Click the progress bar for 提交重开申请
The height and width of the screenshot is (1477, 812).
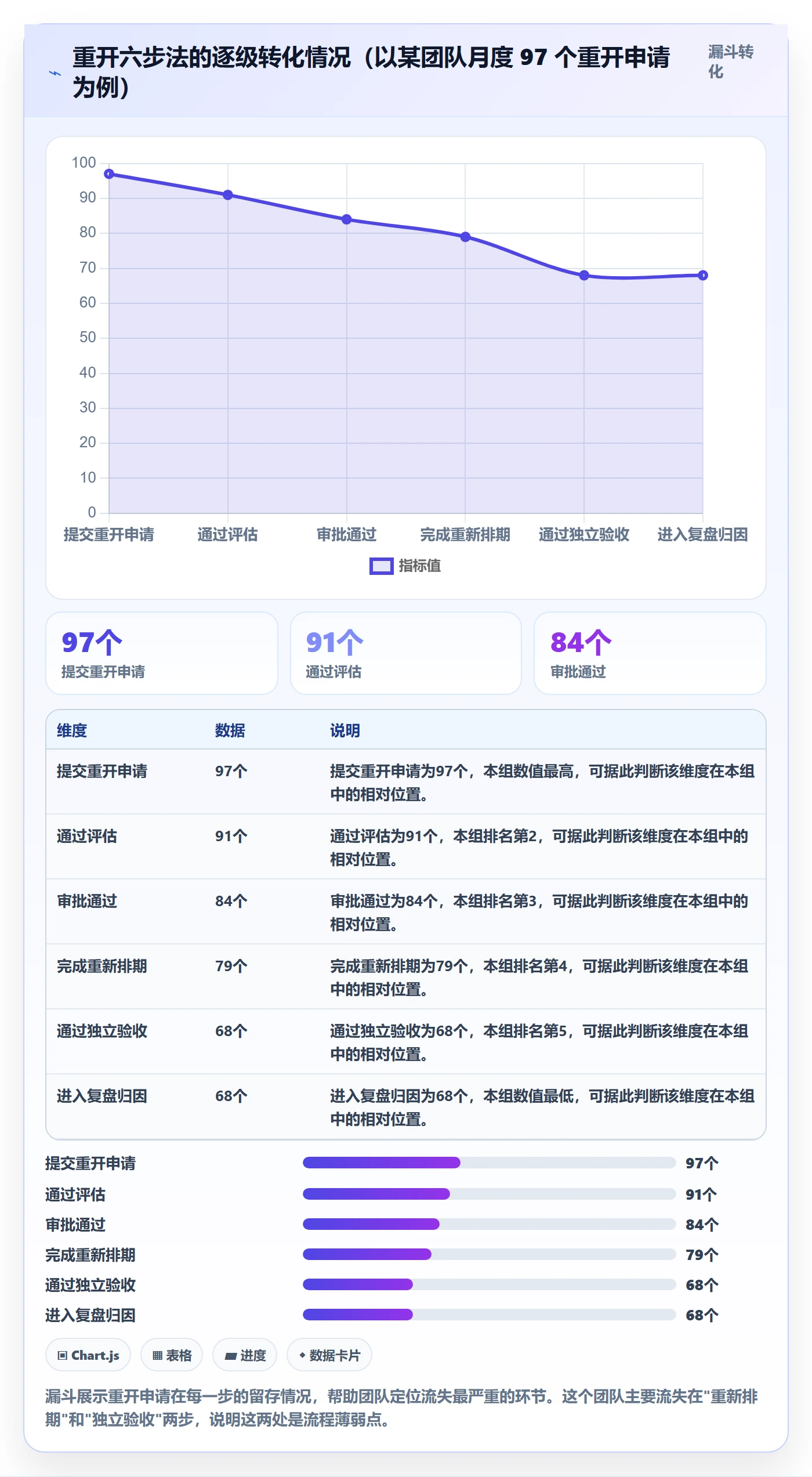pos(490,1163)
